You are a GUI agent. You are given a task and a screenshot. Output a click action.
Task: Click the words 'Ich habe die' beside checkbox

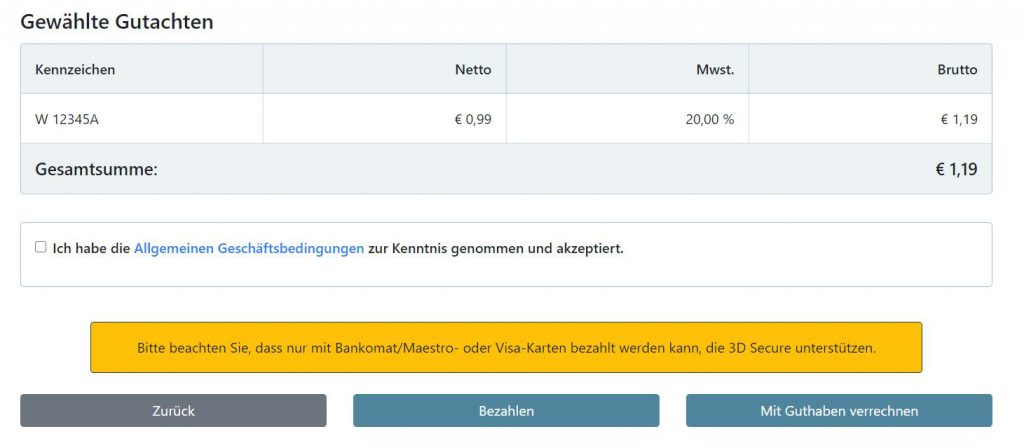pos(91,249)
